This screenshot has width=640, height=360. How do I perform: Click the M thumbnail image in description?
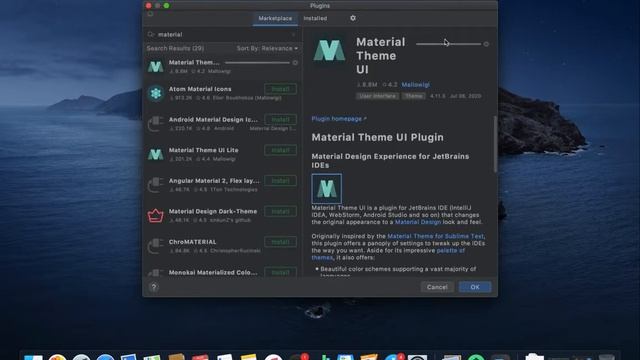327,189
